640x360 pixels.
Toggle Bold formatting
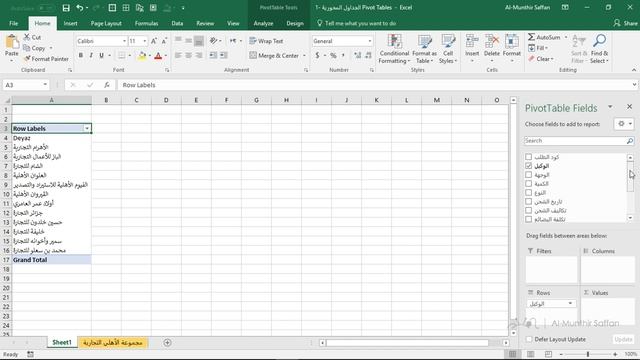81,55
